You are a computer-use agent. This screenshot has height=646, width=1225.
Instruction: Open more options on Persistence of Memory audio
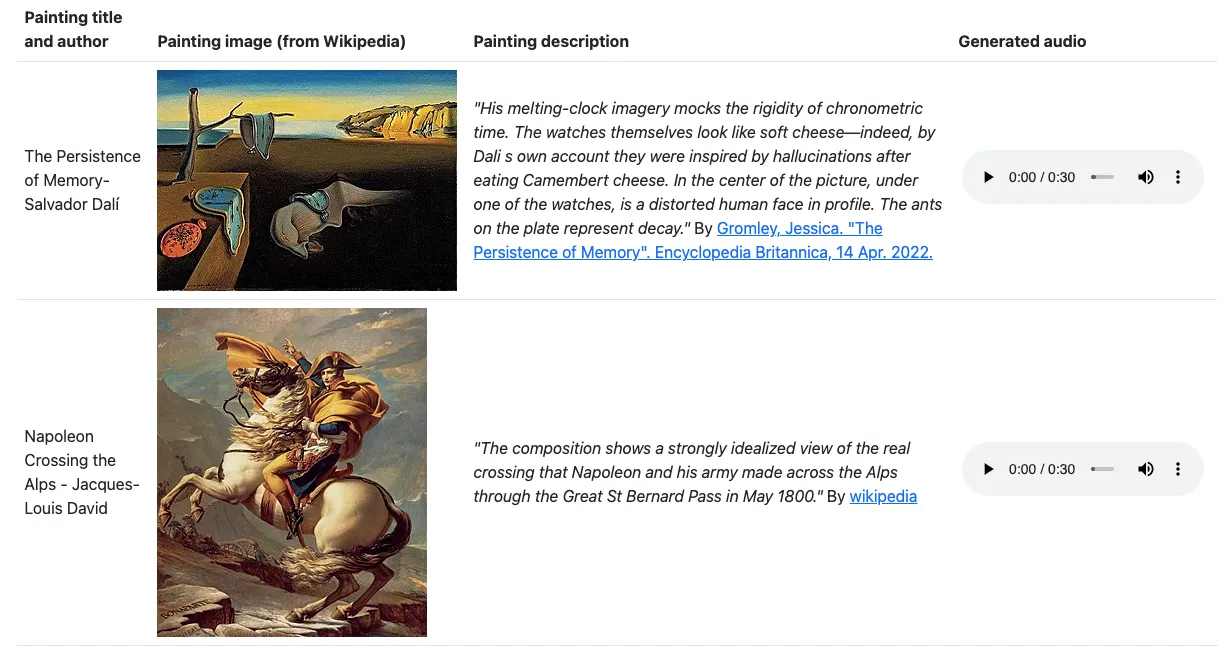[x=1178, y=177]
